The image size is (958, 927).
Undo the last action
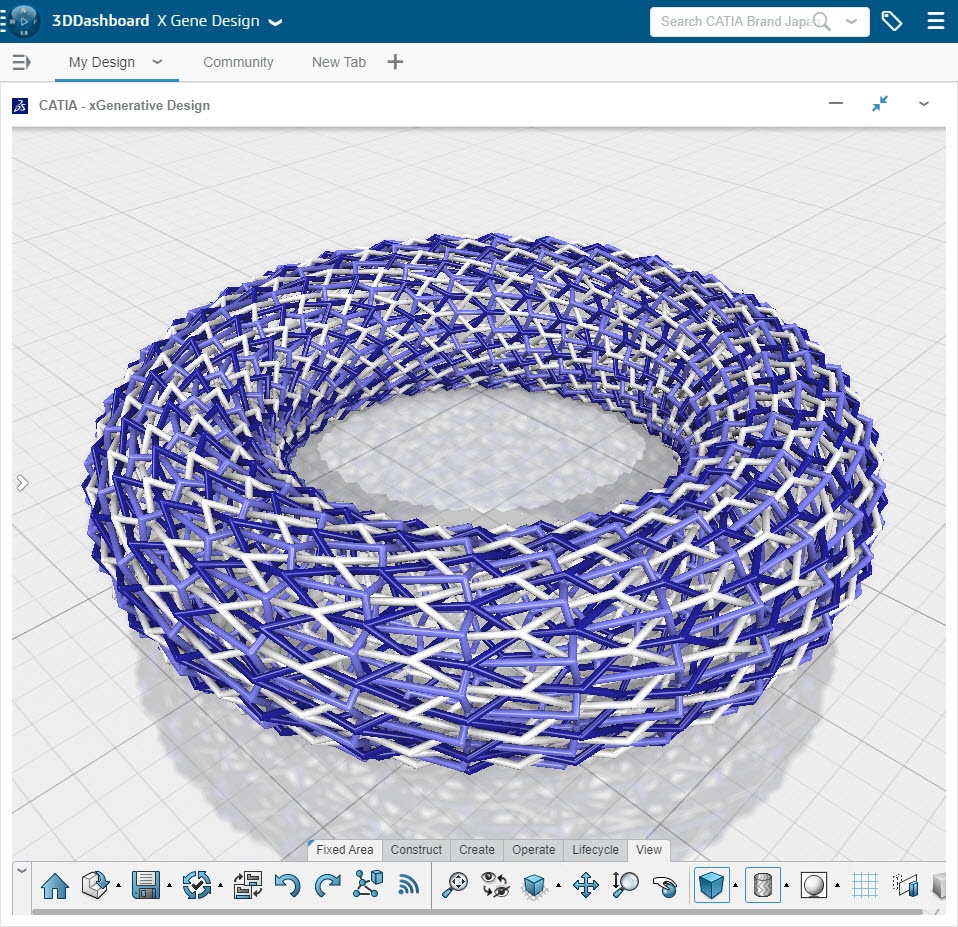[x=287, y=885]
